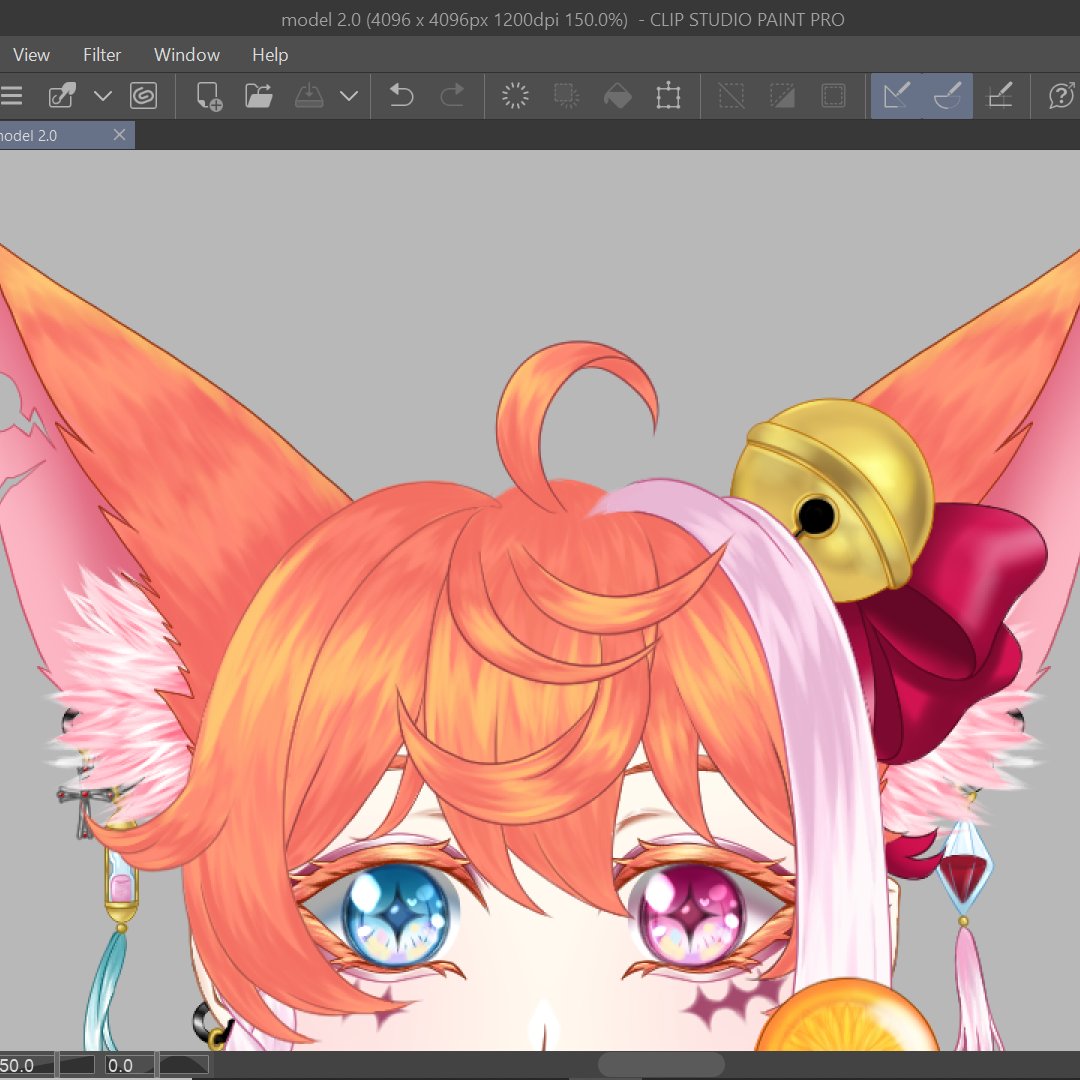Open CLIP STUDIO PAINT support help icon
Viewport: 1080px width, 1080px height.
[x=1061, y=95]
